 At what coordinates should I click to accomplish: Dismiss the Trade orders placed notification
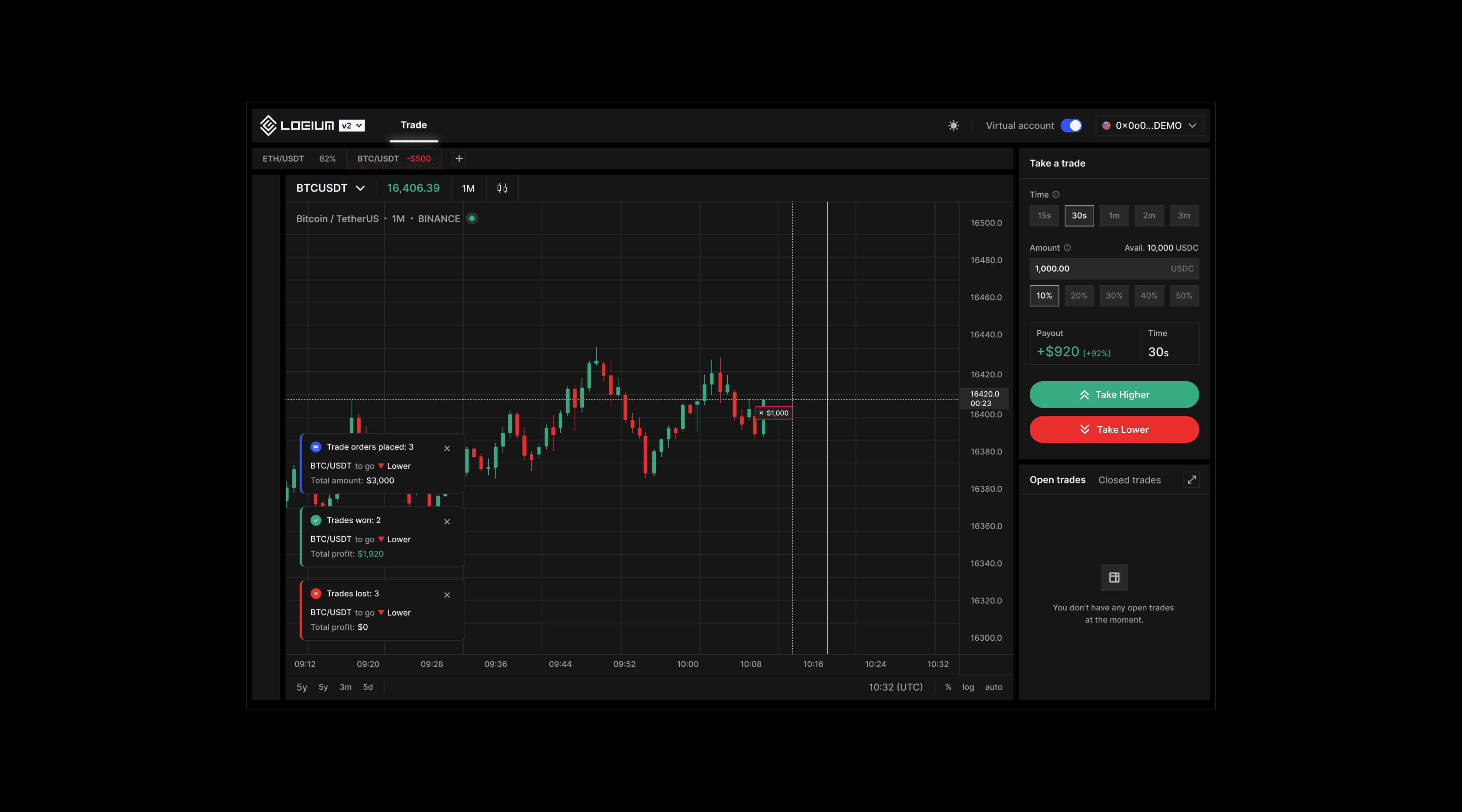click(447, 448)
